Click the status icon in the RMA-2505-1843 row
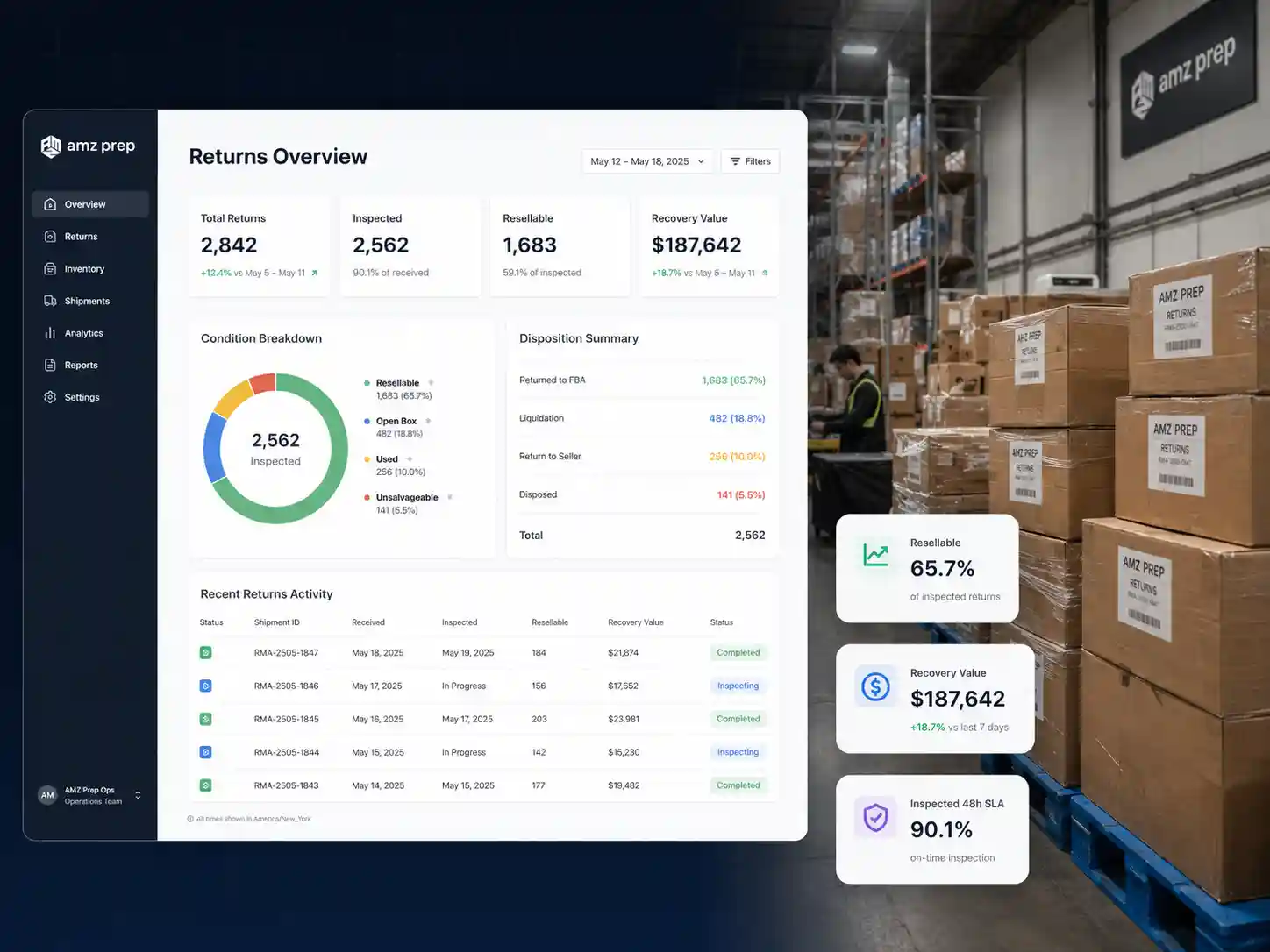The width and height of the screenshot is (1270, 952). point(206,785)
